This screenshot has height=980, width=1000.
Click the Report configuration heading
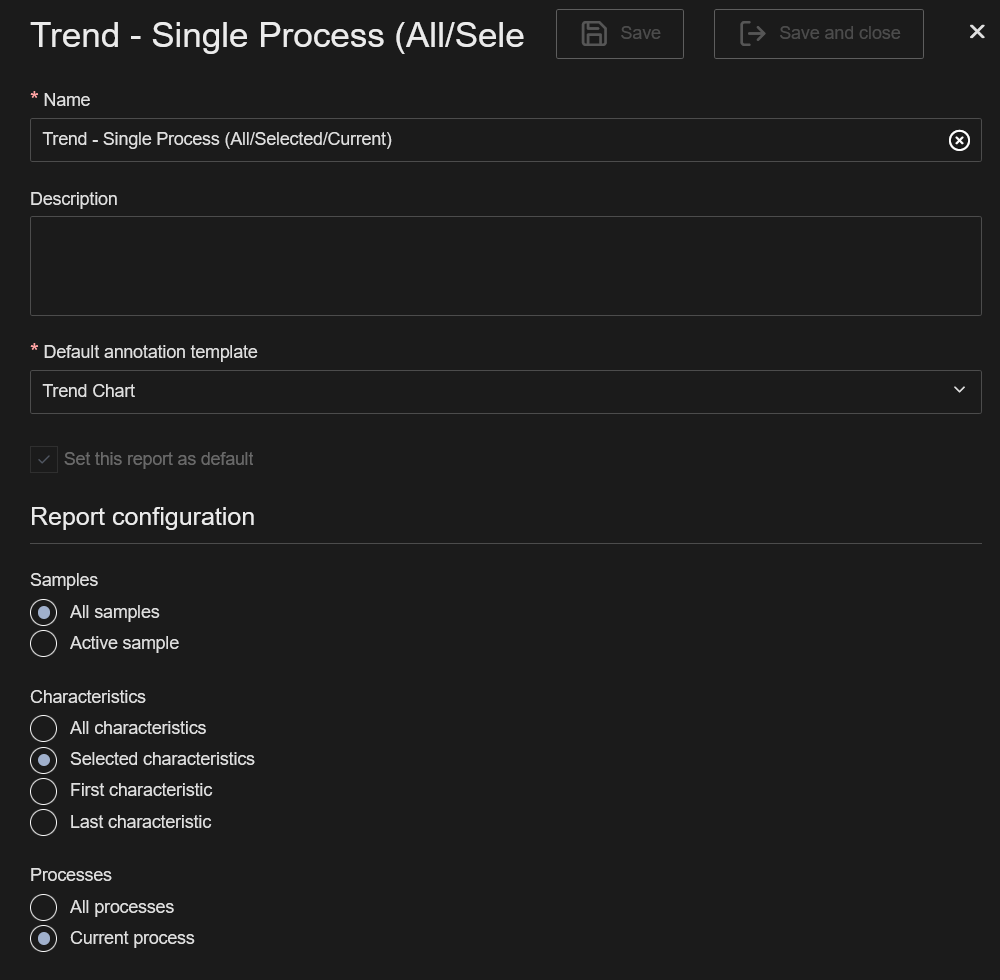coord(142,517)
